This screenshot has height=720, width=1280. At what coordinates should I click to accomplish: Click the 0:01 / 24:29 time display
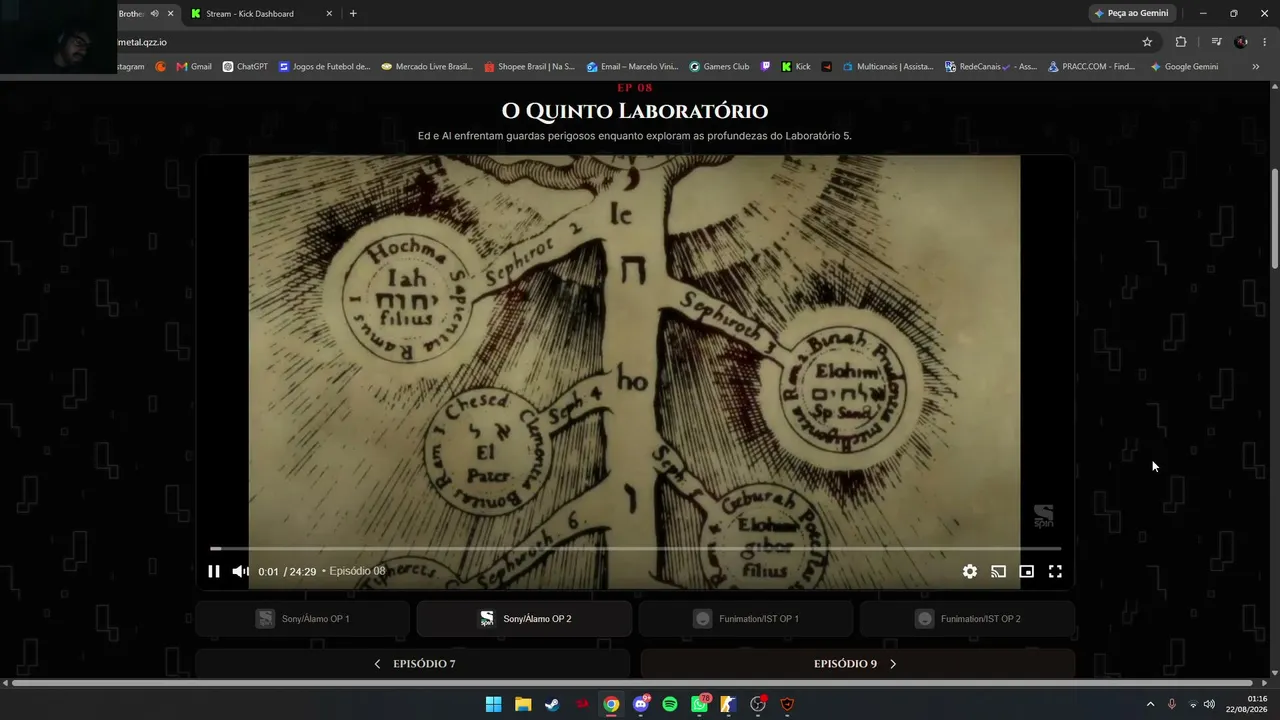(287, 572)
